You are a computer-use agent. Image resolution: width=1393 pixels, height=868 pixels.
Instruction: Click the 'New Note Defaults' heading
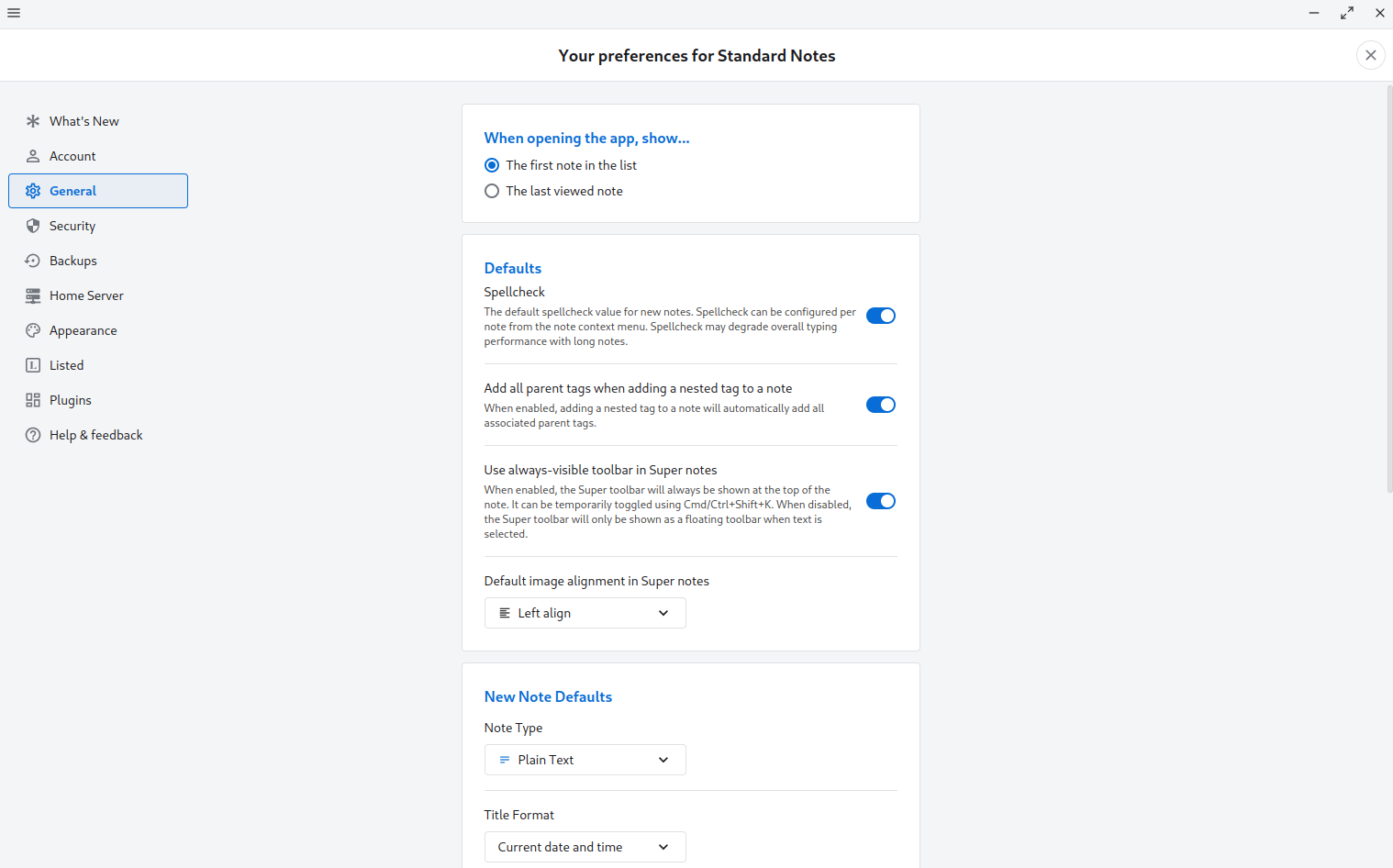tap(548, 696)
